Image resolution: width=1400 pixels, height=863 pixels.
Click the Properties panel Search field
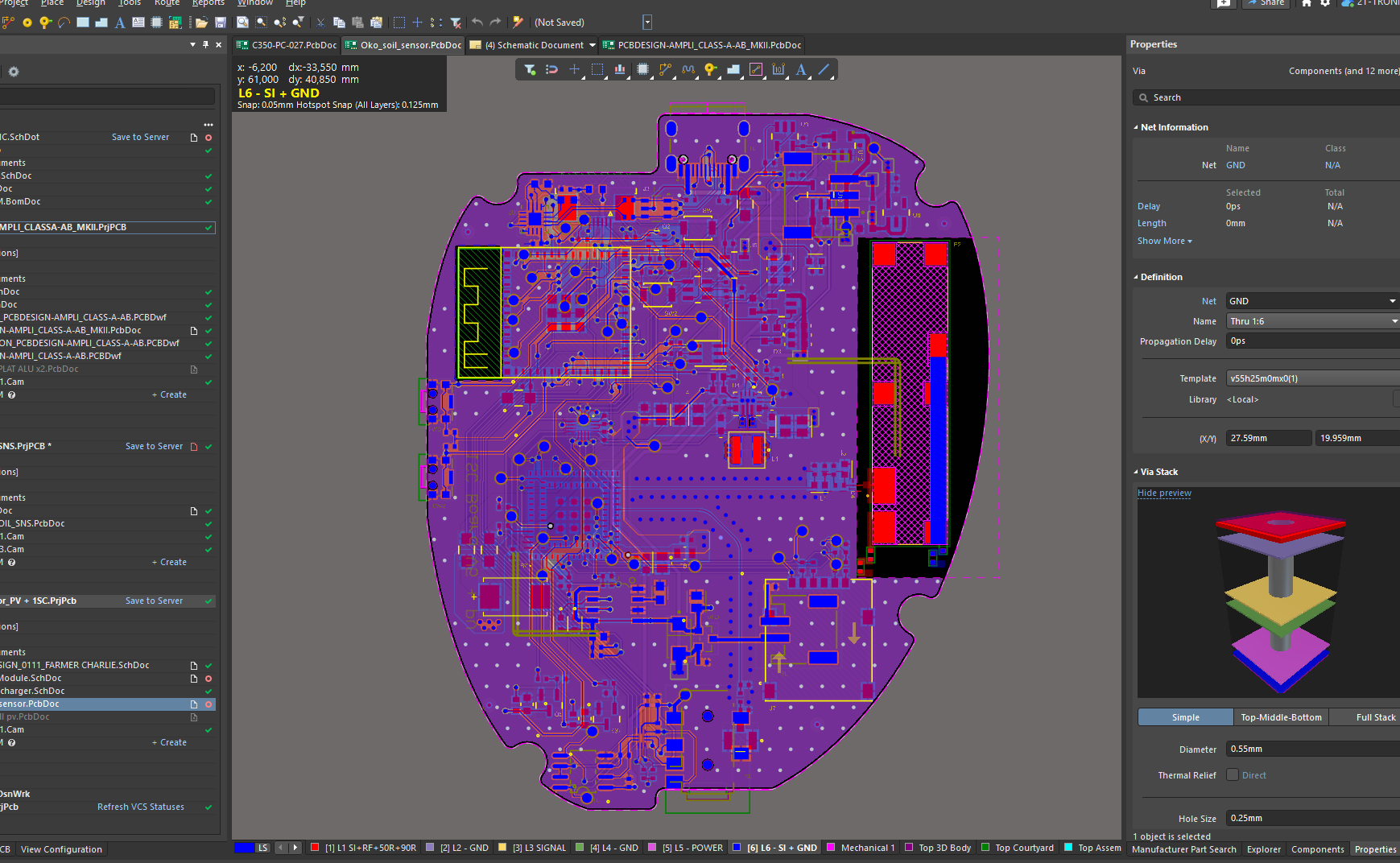tap(1264, 97)
